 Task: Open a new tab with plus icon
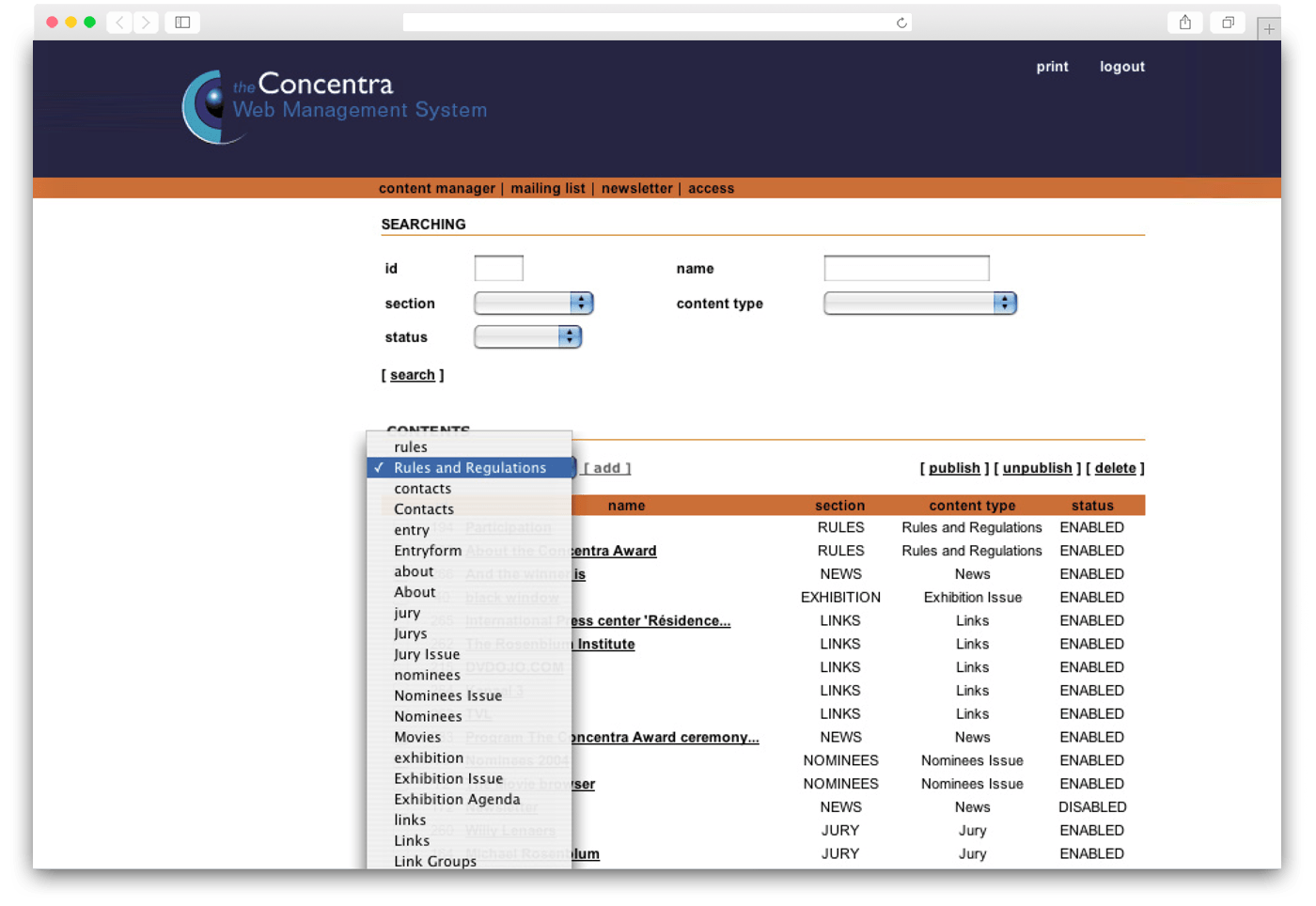(x=1269, y=29)
